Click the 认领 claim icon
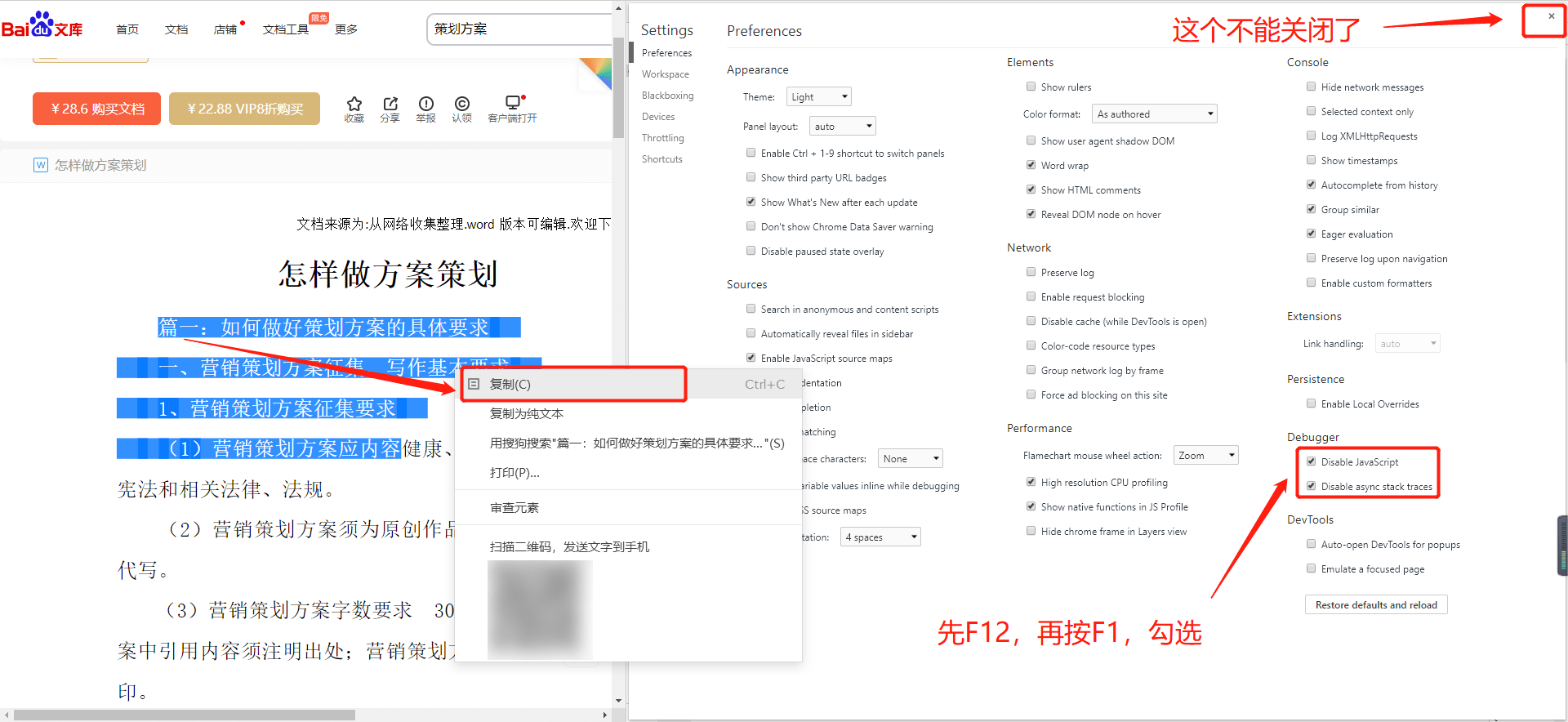 (462, 104)
